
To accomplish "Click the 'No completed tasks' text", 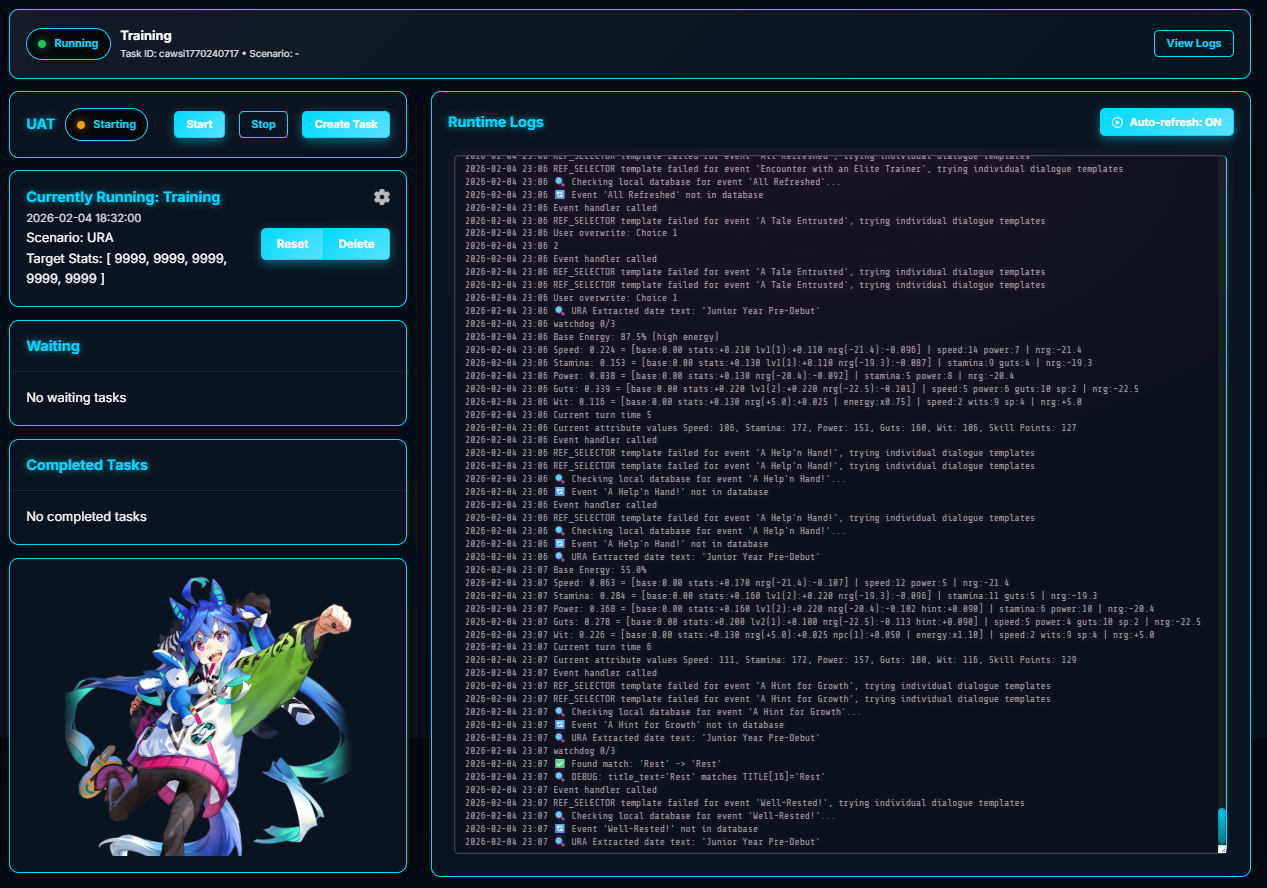I will click(x=86, y=517).
